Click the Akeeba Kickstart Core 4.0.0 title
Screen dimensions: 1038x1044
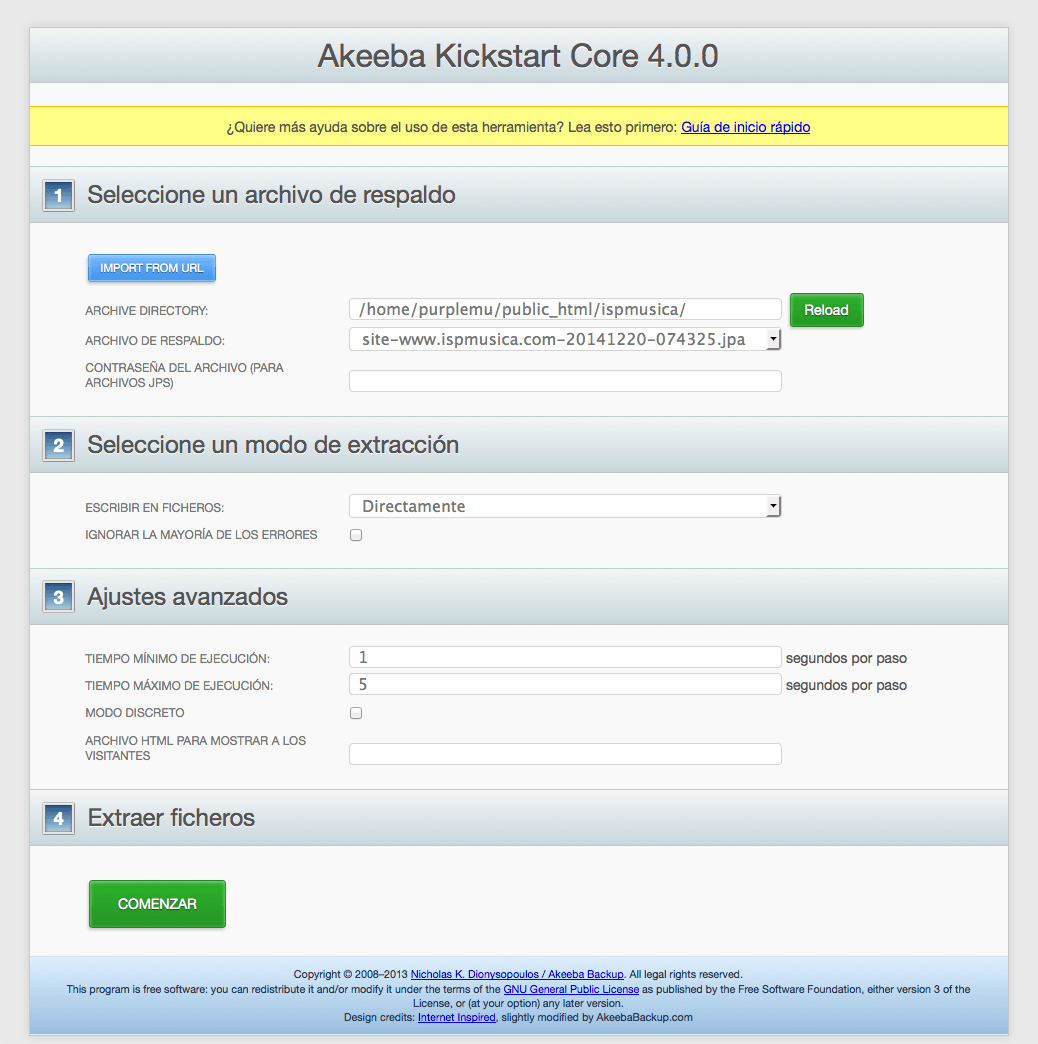point(518,55)
